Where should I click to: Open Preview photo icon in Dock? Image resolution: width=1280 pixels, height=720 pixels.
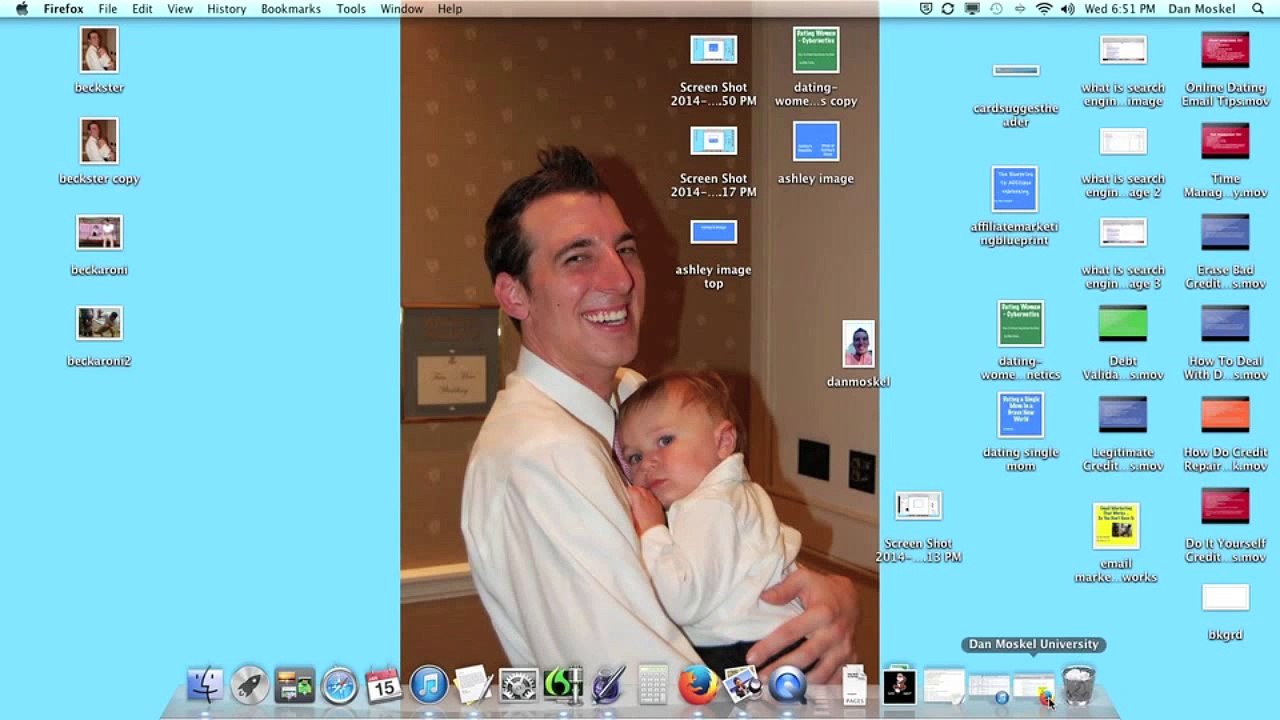point(743,685)
